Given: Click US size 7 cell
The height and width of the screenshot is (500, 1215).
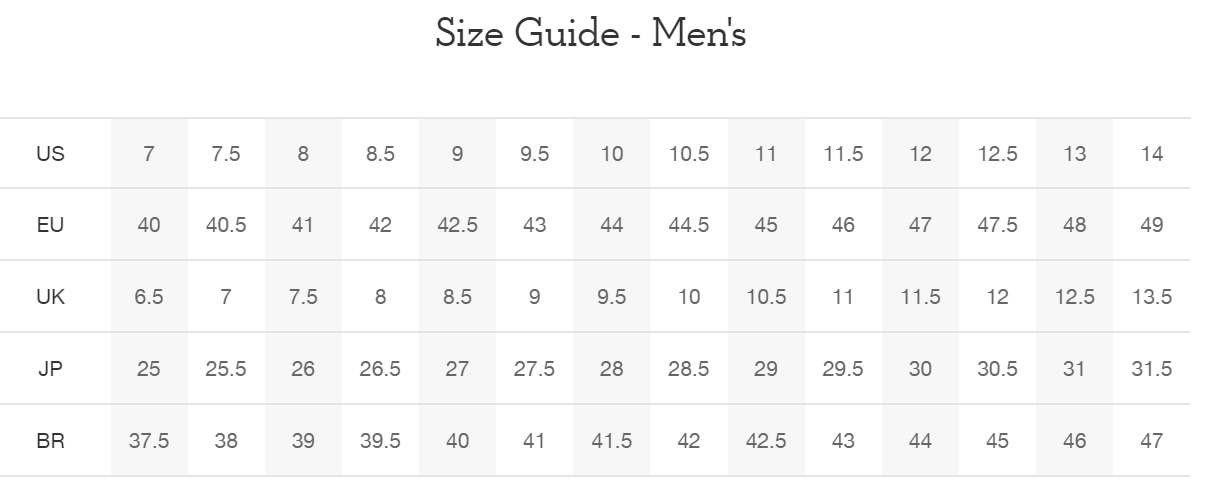Looking at the screenshot, I should click(149, 154).
